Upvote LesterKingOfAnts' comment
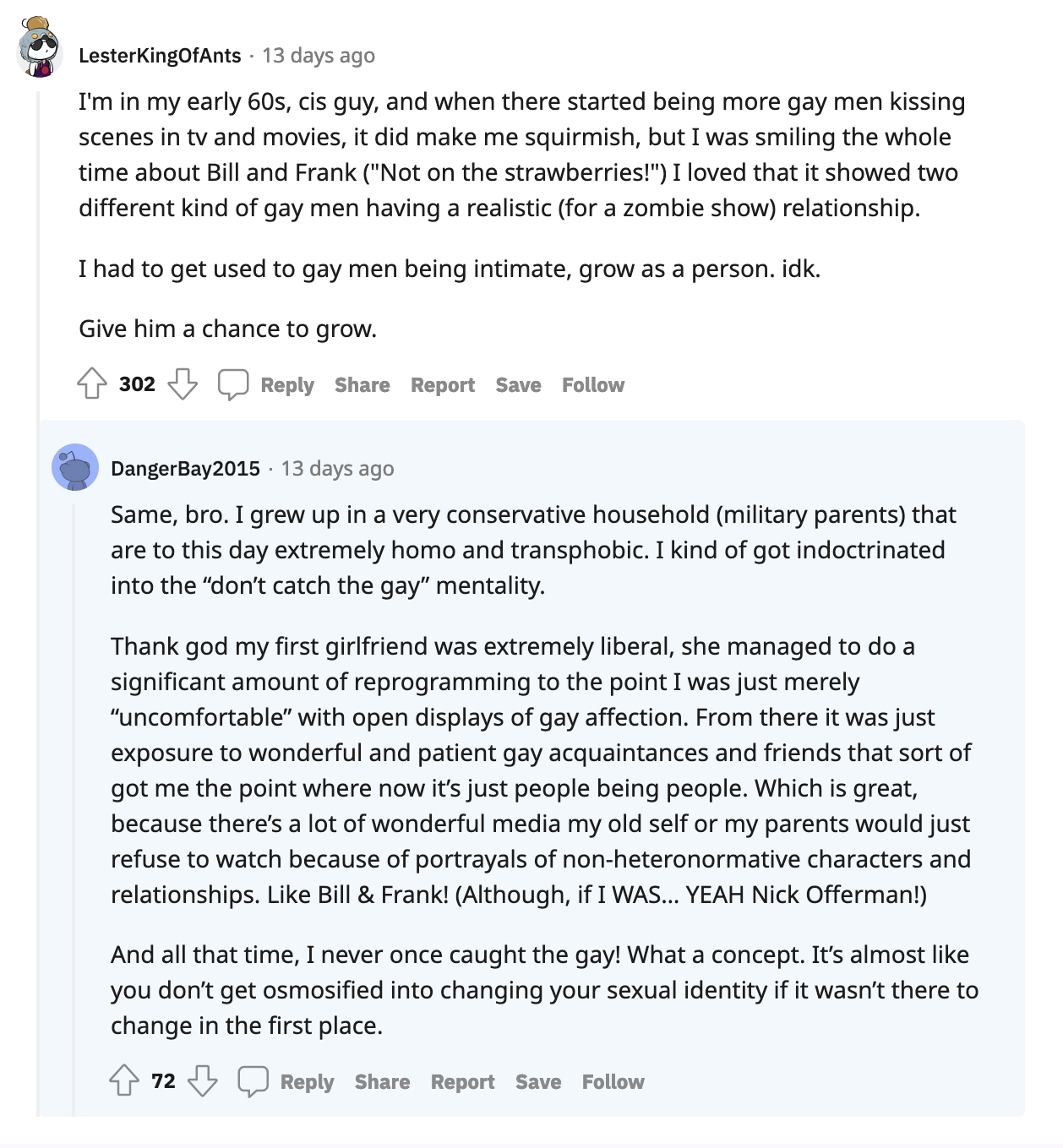 (x=92, y=384)
